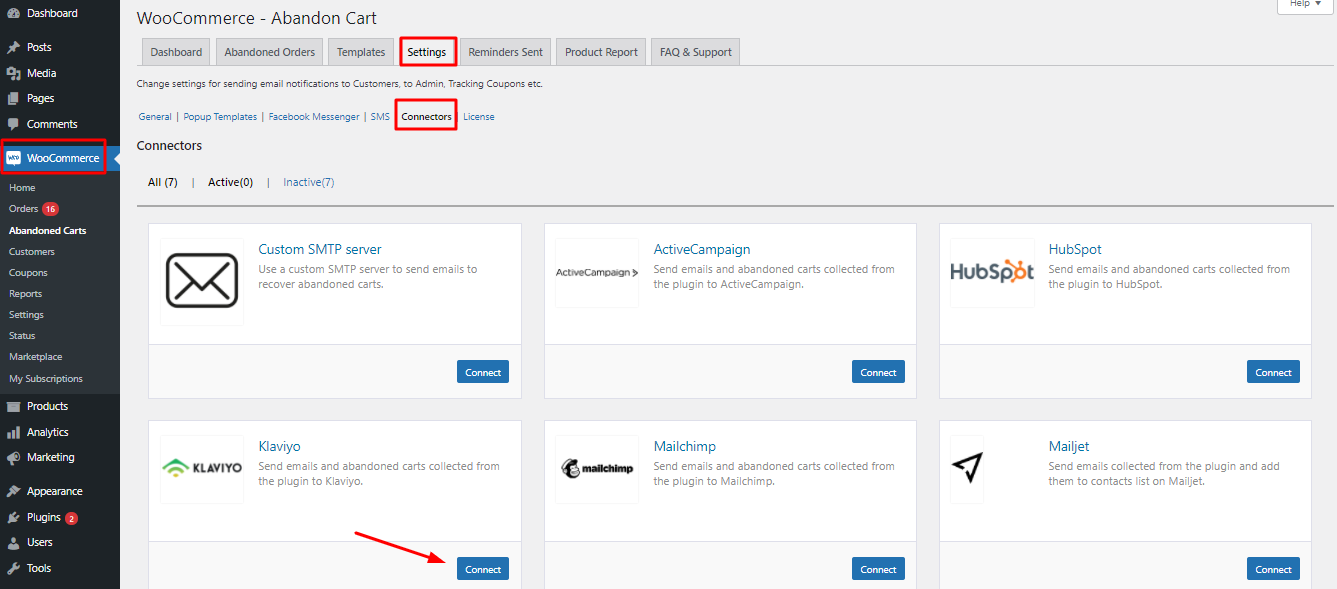This screenshot has height=589, width=1337.
Task: Open the SMS settings sub-link
Action: [380, 117]
